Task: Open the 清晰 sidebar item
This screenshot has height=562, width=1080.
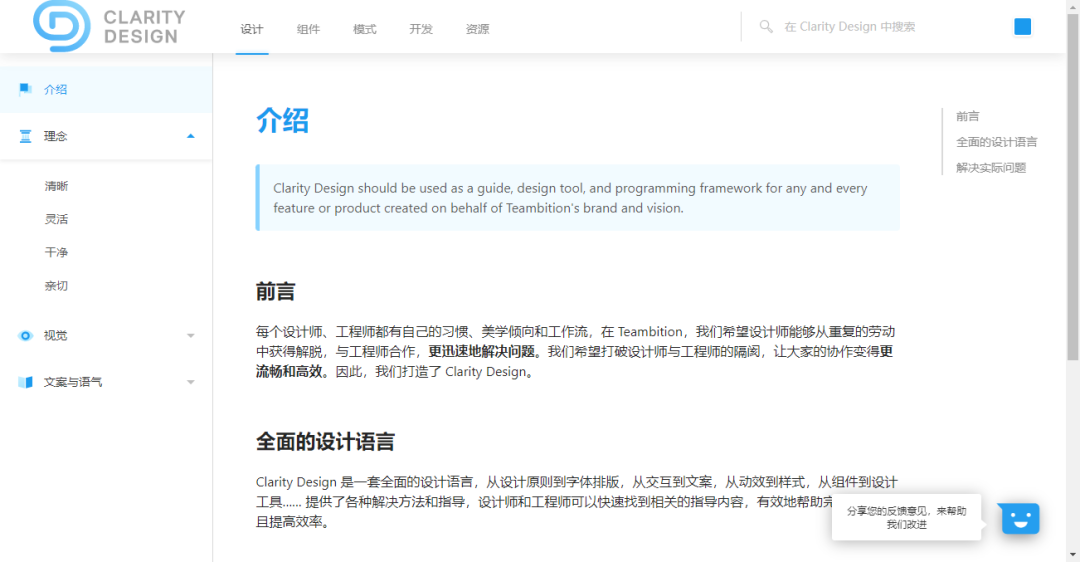Action: click(x=56, y=186)
